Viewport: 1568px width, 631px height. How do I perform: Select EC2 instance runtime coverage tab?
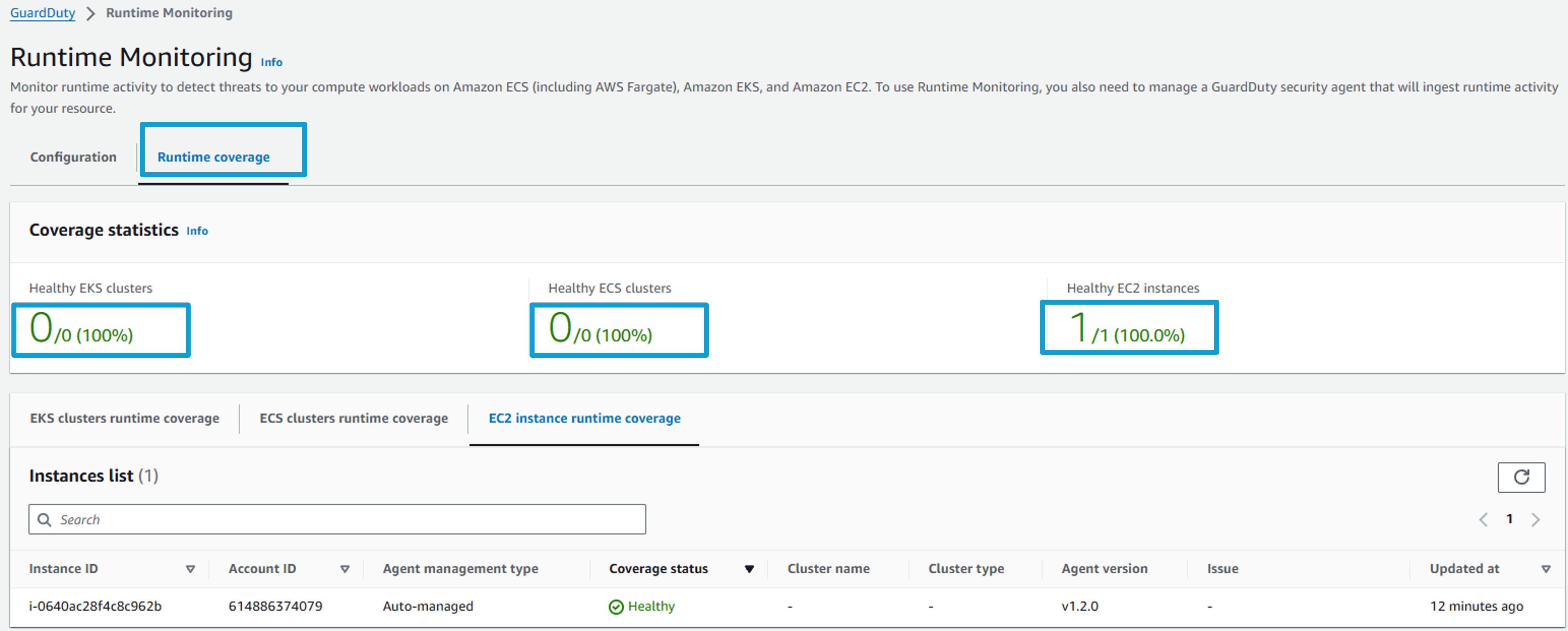point(584,418)
